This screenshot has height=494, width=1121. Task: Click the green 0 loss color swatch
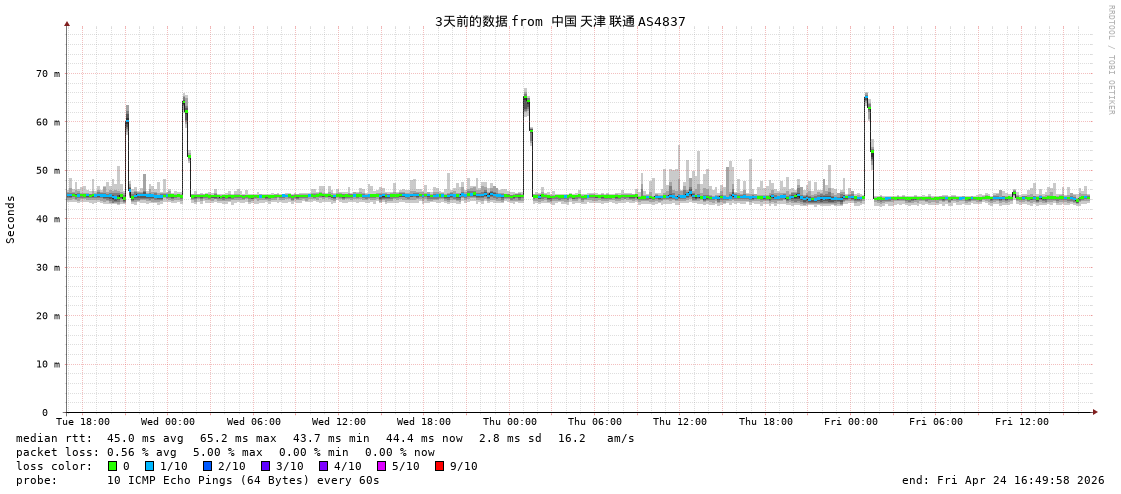pos(113,466)
